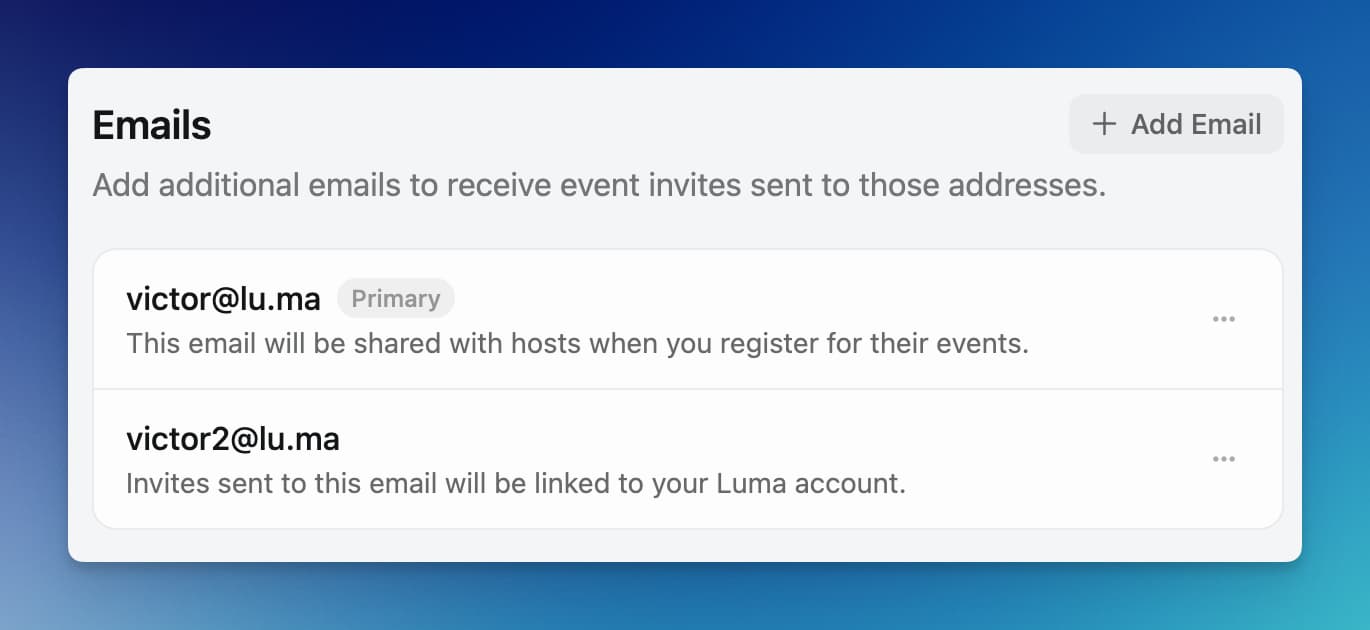This screenshot has height=630, width=1370.
Task: Select the victor@lu.ma email address text
Action: click(x=223, y=299)
